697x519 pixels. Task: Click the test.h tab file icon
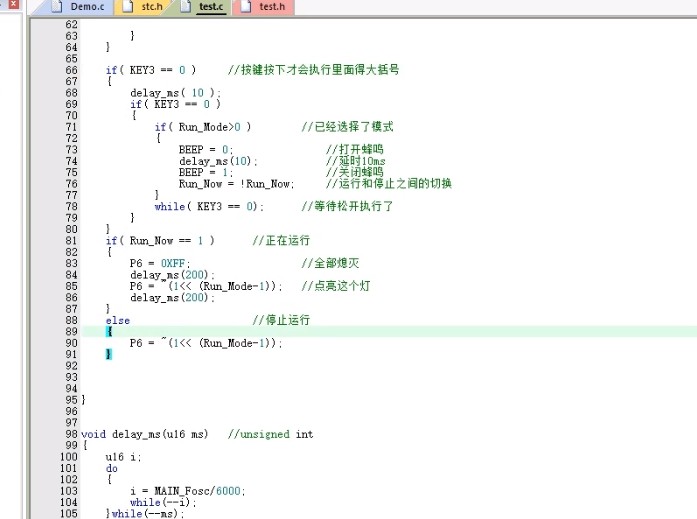pyautogui.click(x=245, y=6)
